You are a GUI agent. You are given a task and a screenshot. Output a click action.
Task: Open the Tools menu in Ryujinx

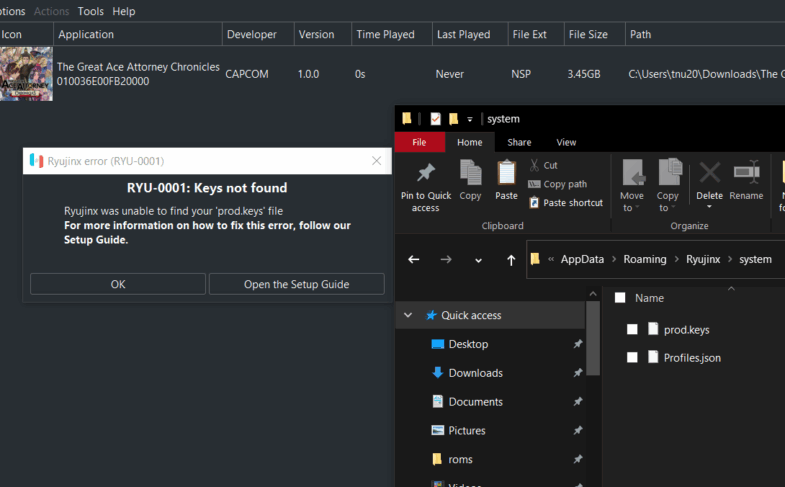click(x=90, y=11)
